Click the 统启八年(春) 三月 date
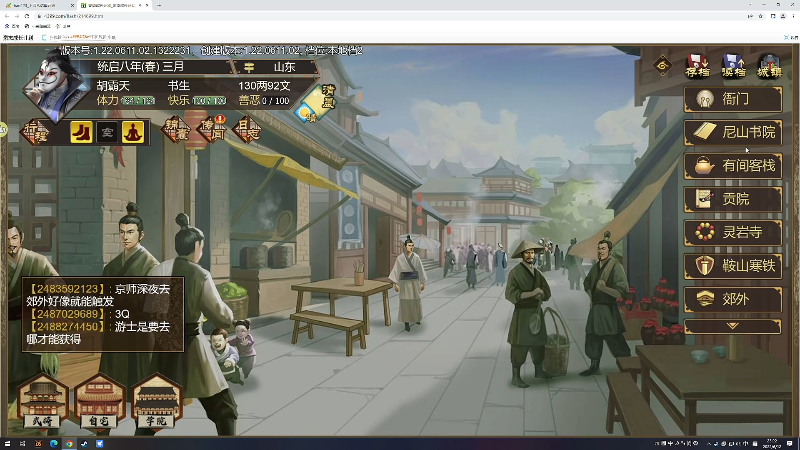800x450 pixels. tap(140, 67)
